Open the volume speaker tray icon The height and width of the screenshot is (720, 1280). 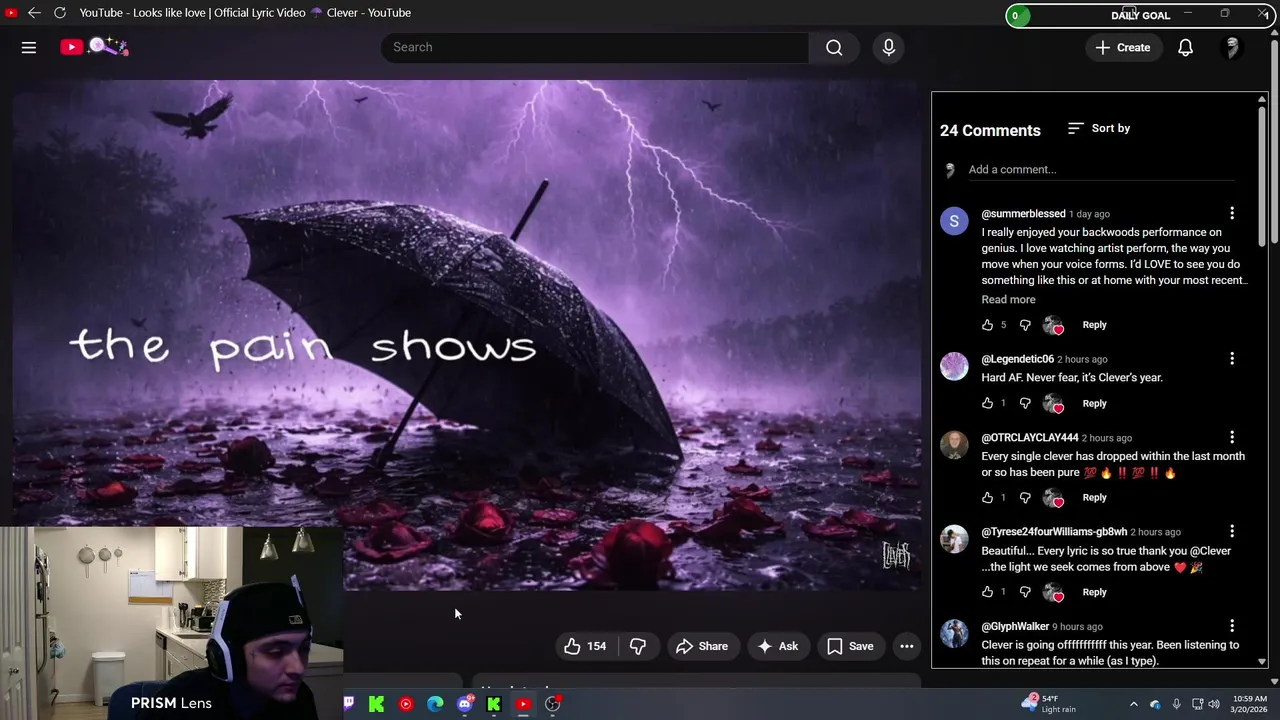coord(1213,704)
